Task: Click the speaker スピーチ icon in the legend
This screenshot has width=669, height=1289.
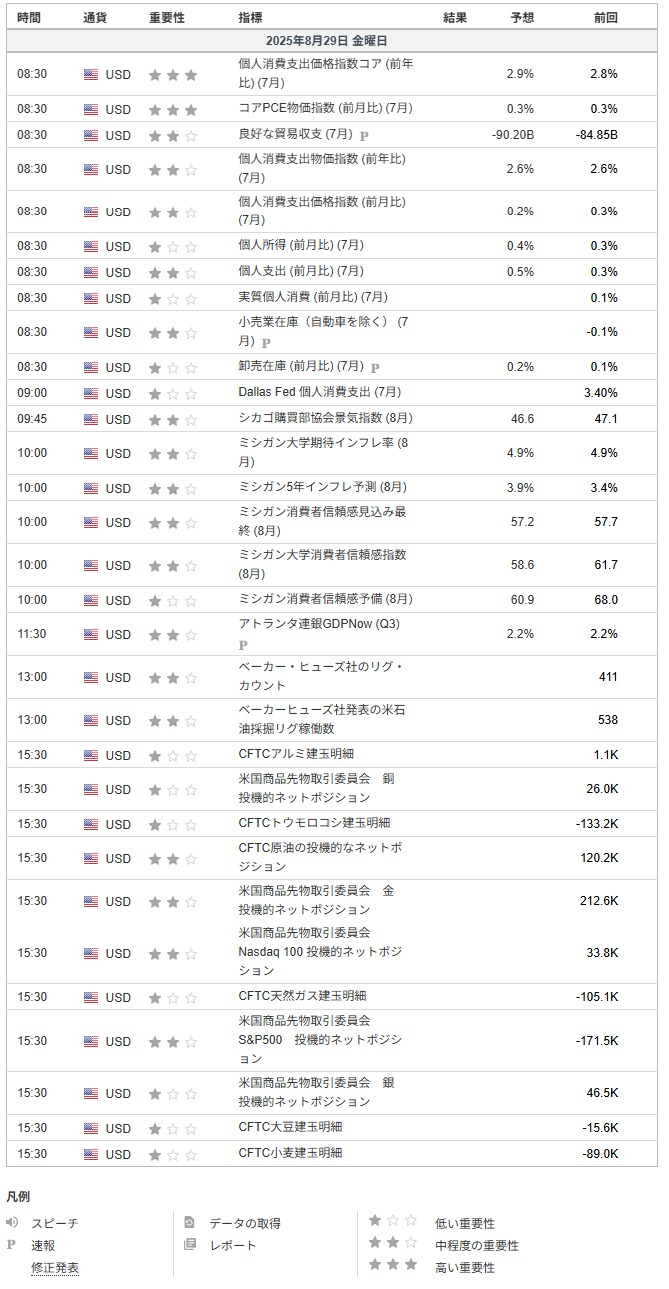Action: 12,1222
